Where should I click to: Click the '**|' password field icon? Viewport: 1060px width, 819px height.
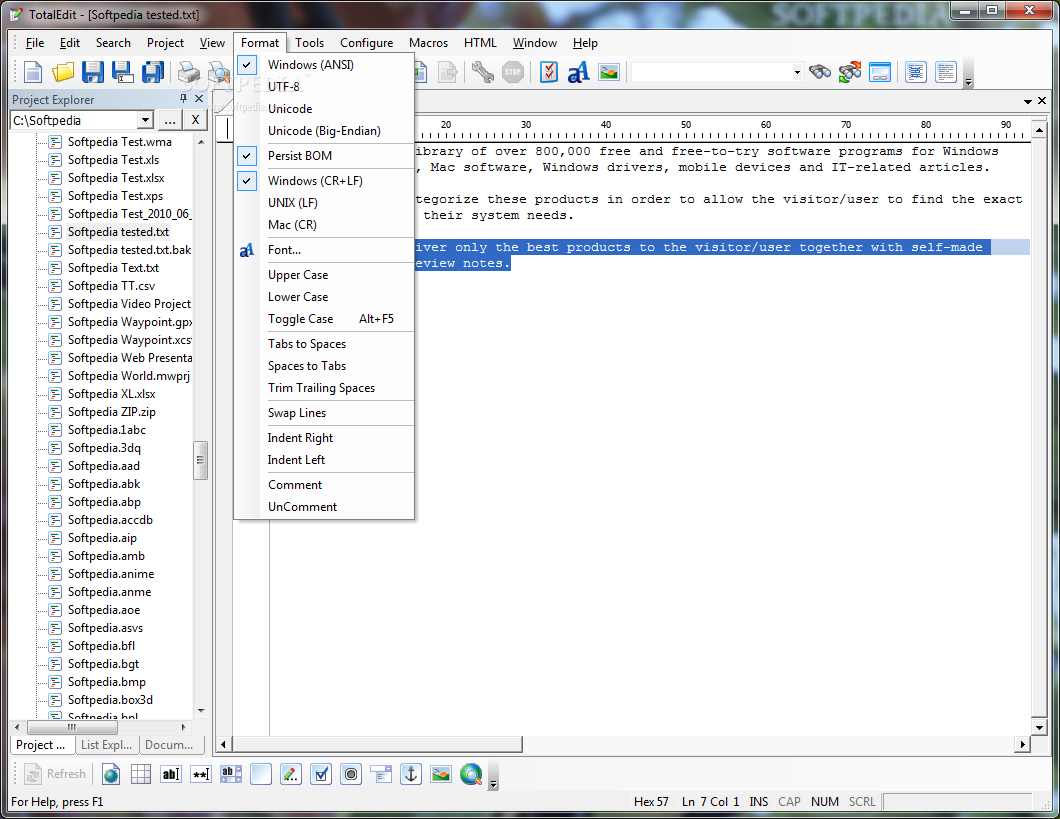point(201,774)
